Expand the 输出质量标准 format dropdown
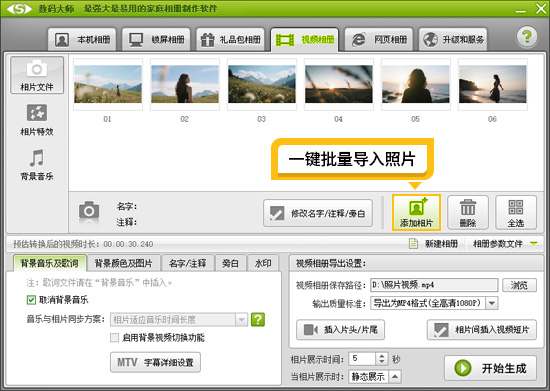Image resolution: width=550 pixels, height=391 pixels. point(492,303)
